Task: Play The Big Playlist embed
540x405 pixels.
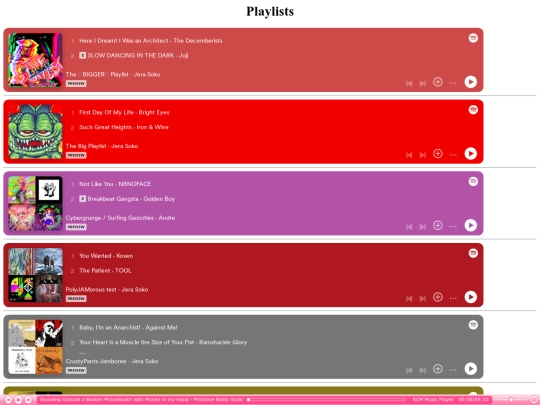Action: click(470, 154)
